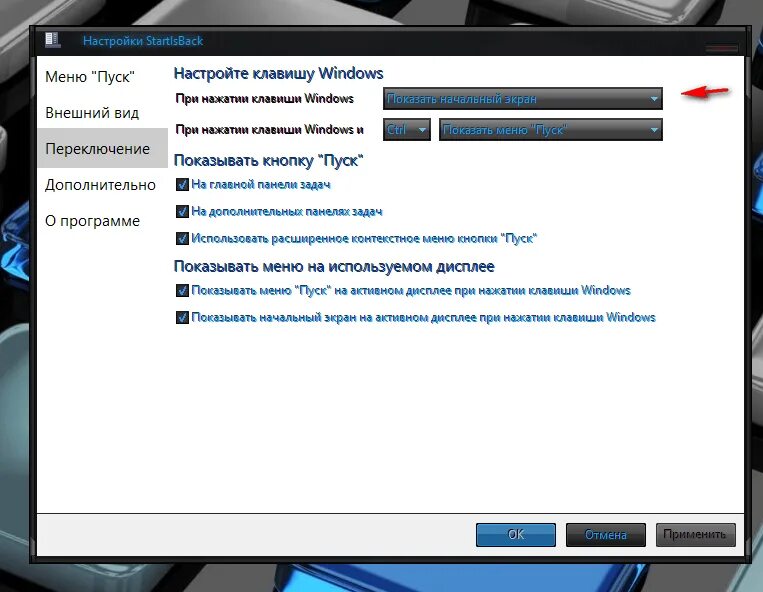Toggle На дополнительных панелях задач checkbox
The width and height of the screenshot is (763, 592).
pyautogui.click(x=182, y=211)
